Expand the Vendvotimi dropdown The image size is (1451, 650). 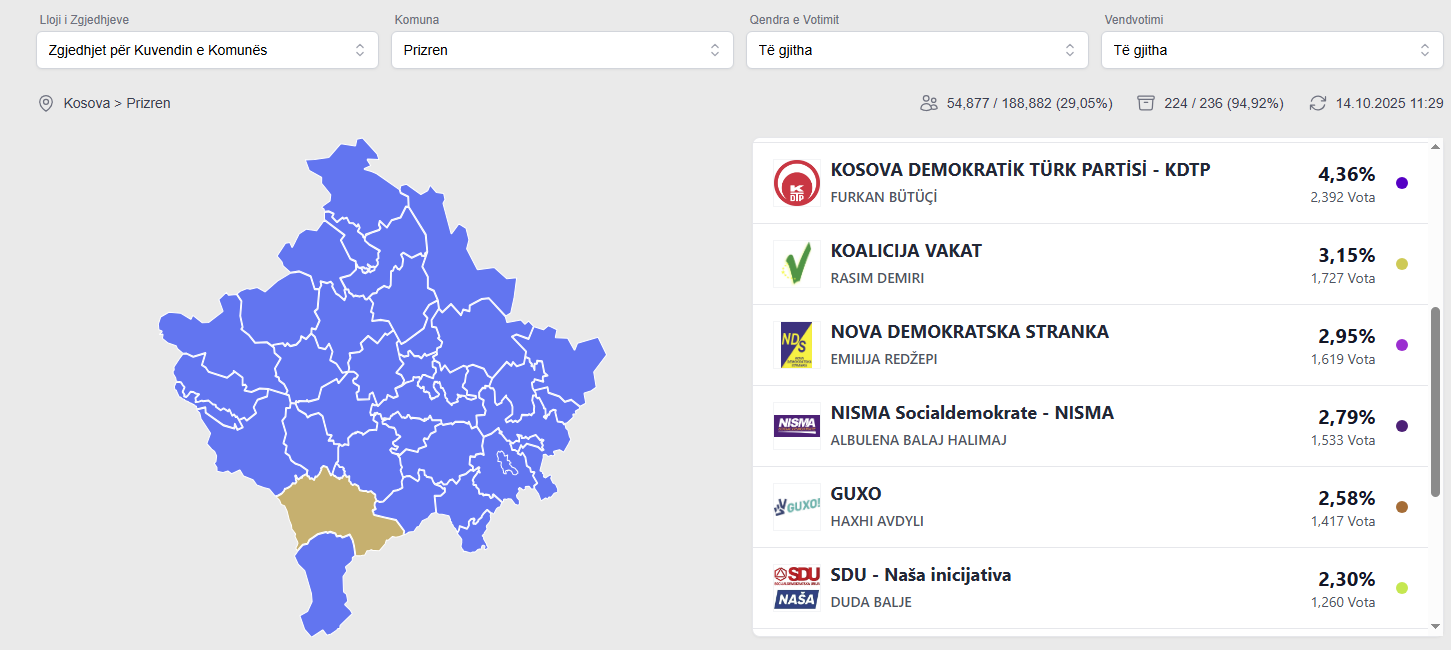coord(1272,50)
